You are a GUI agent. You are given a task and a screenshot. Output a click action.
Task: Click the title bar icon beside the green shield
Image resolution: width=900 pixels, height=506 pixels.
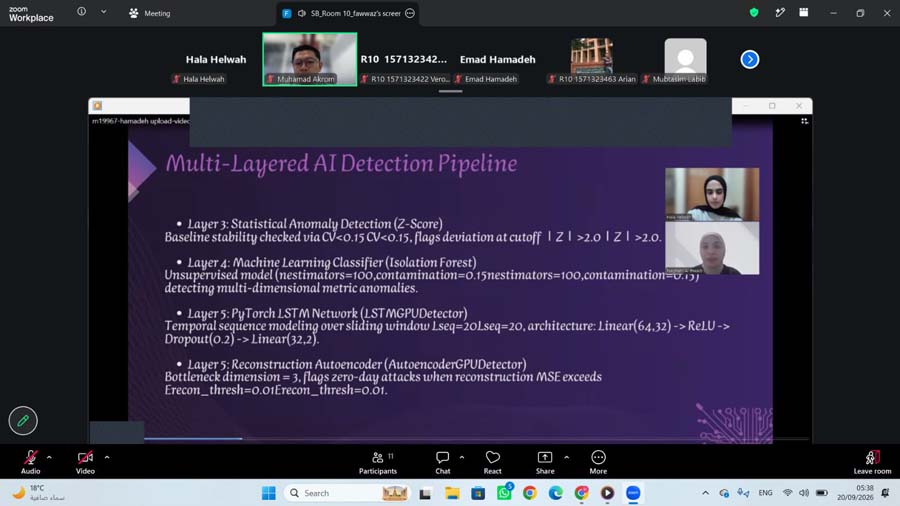point(779,13)
